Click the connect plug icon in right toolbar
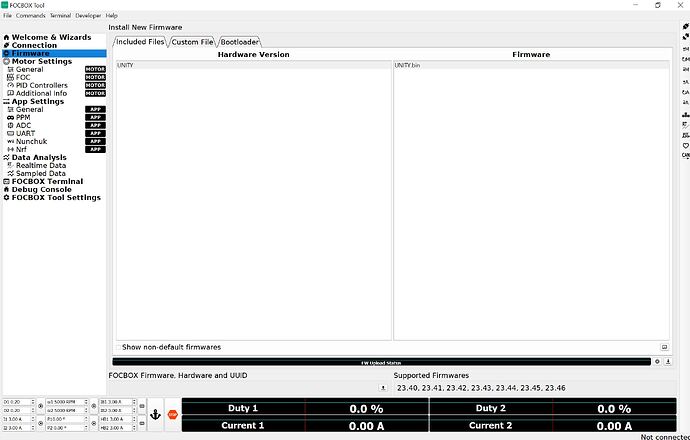The width and height of the screenshot is (690, 440). point(685,26)
